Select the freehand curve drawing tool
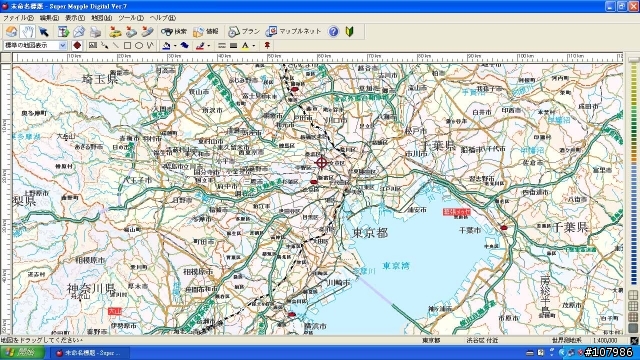This screenshot has width=640, height=360. pos(150,46)
